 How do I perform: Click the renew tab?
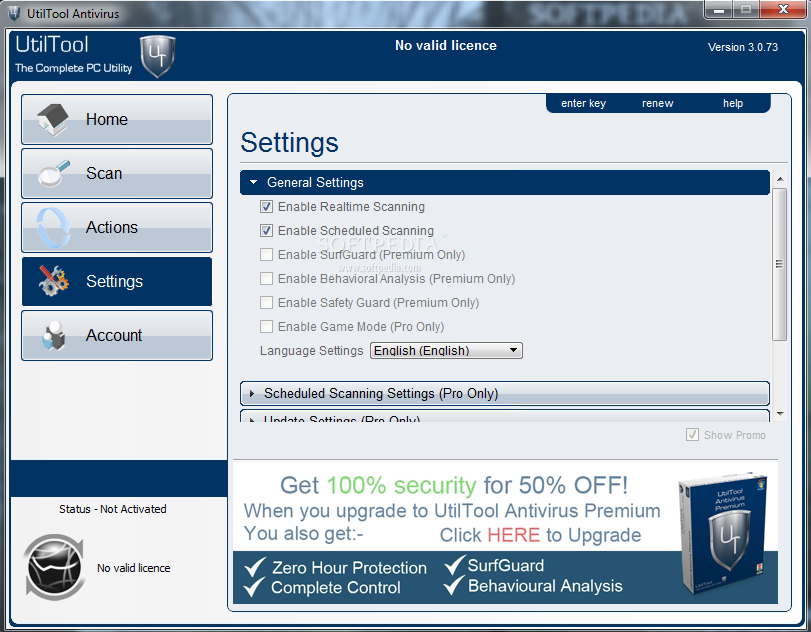(x=657, y=103)
